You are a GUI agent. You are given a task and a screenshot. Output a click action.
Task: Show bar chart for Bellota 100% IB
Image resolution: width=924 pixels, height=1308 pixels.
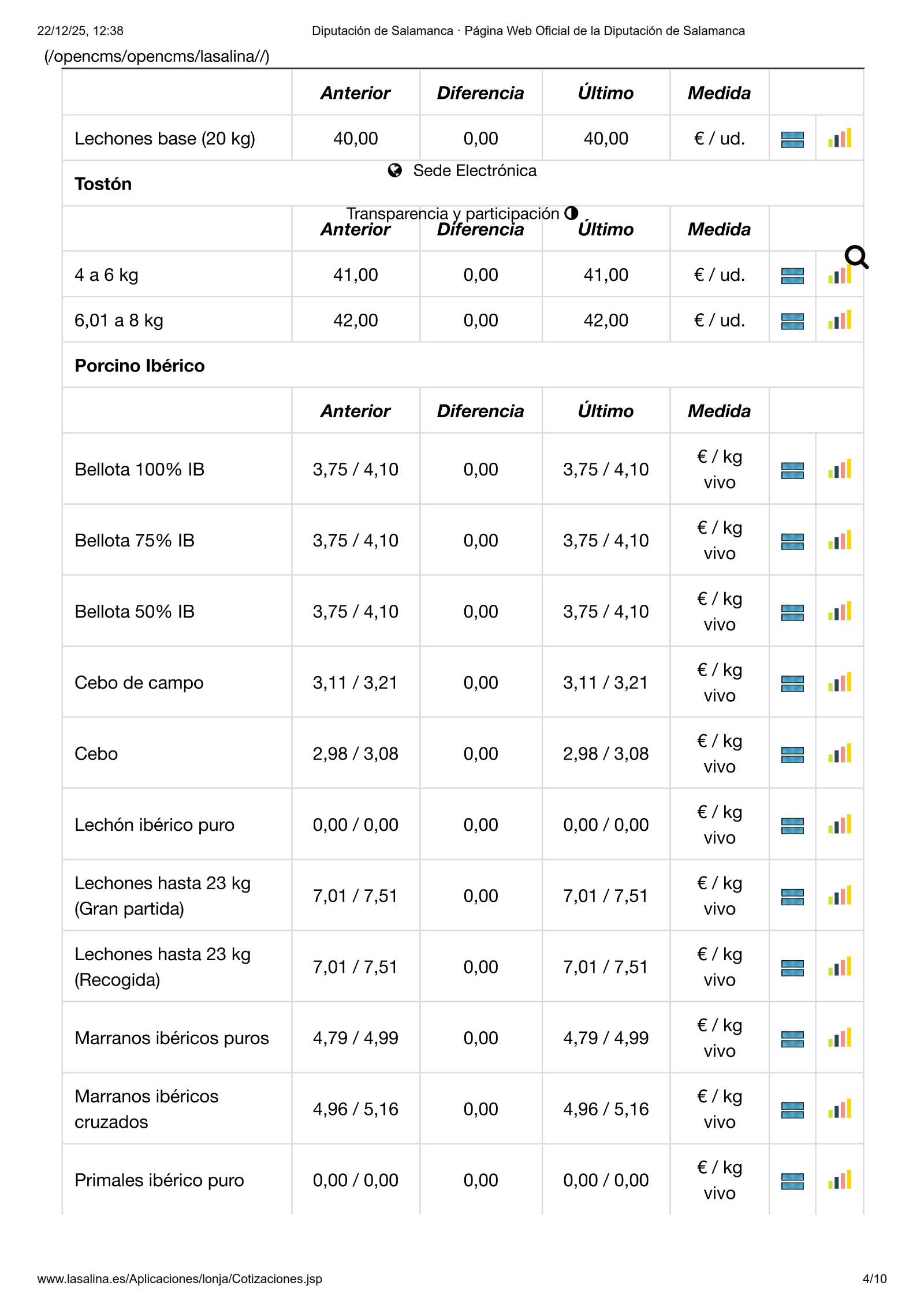click(x=840, y=470)
